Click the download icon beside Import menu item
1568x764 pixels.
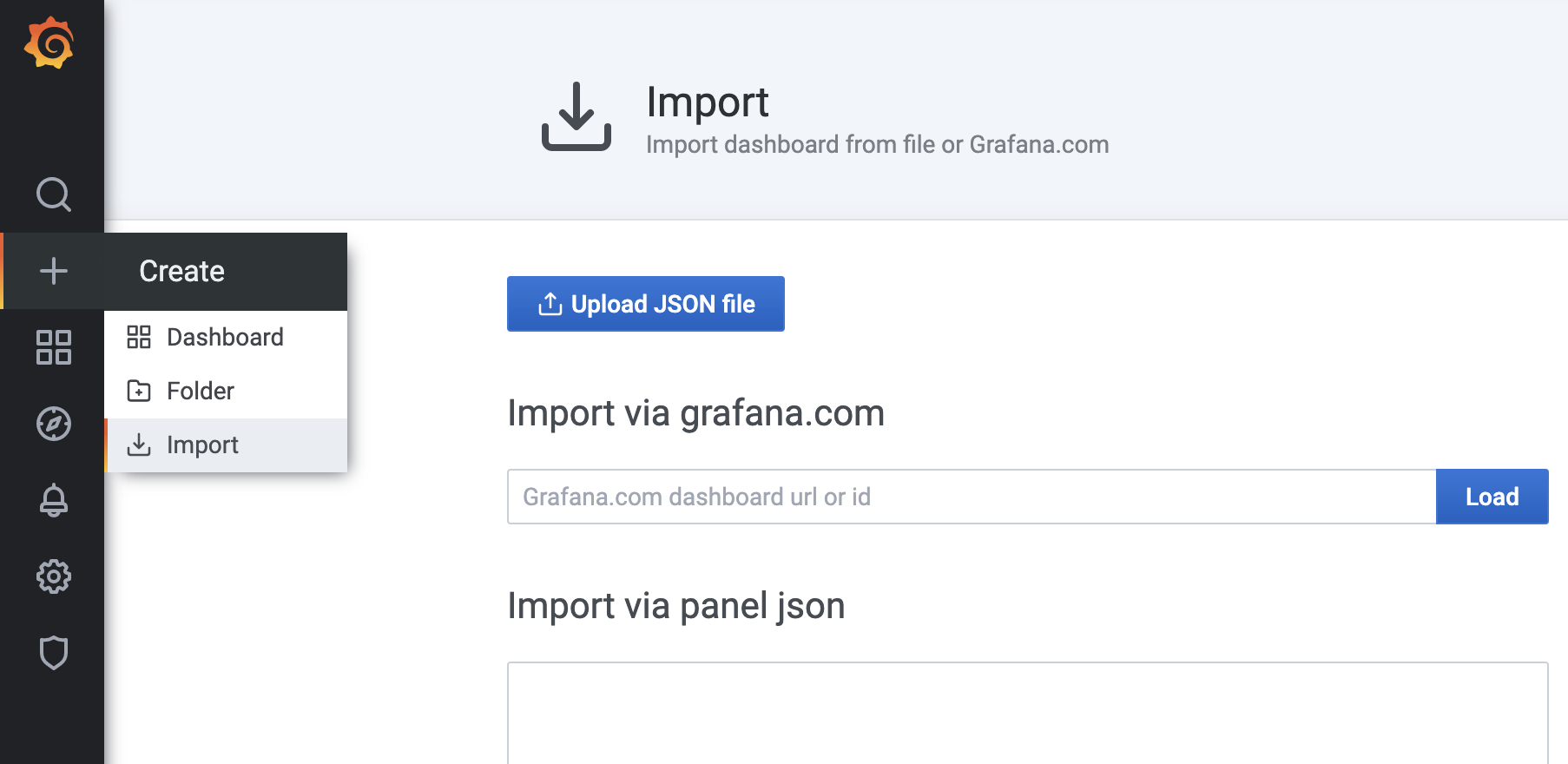coord(139,445)
